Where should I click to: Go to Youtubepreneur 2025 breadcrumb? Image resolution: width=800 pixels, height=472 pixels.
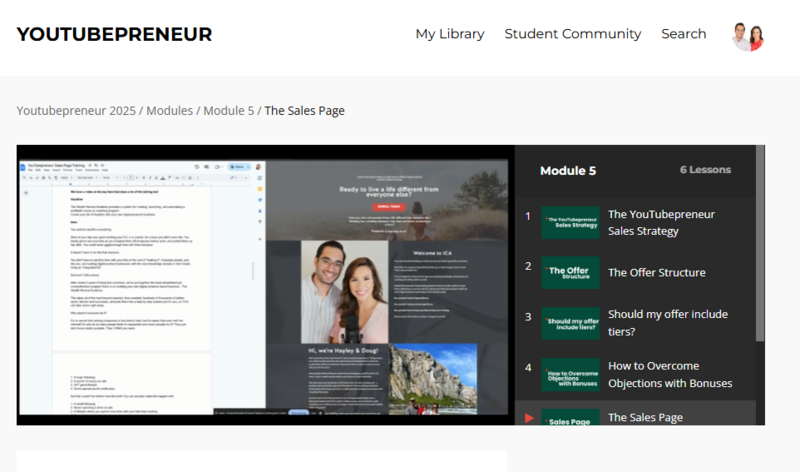tap(76, 111)
